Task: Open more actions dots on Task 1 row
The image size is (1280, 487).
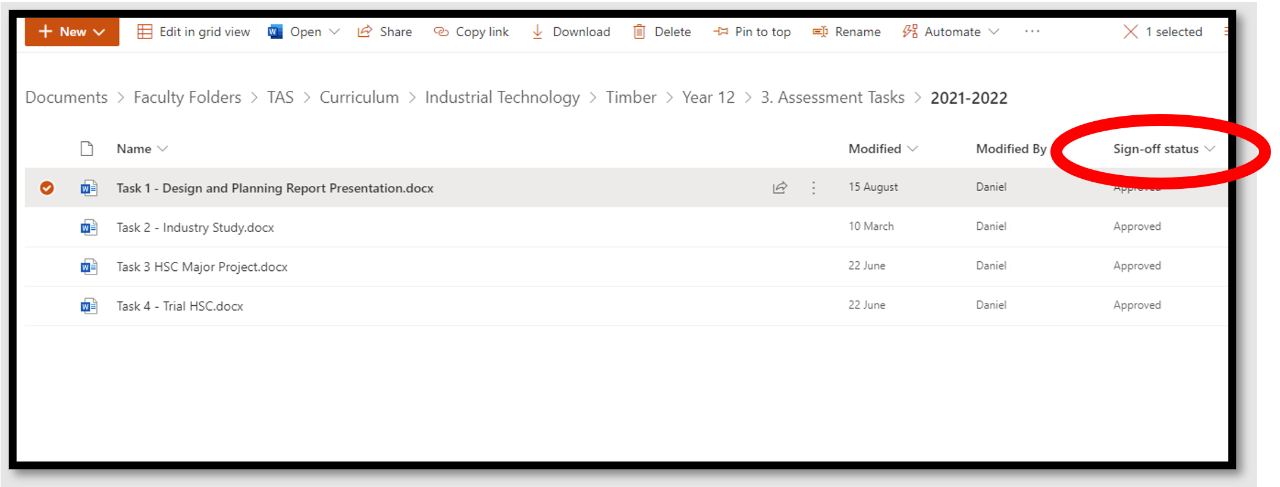Action: (813, 187)
